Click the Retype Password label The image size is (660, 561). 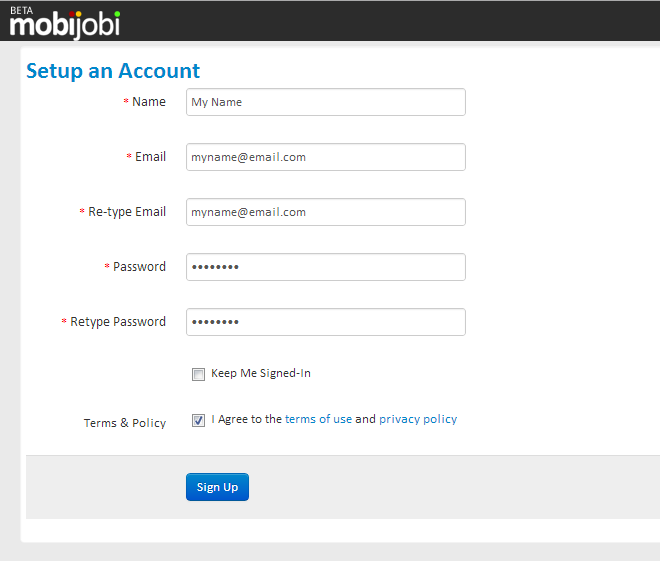118,322
